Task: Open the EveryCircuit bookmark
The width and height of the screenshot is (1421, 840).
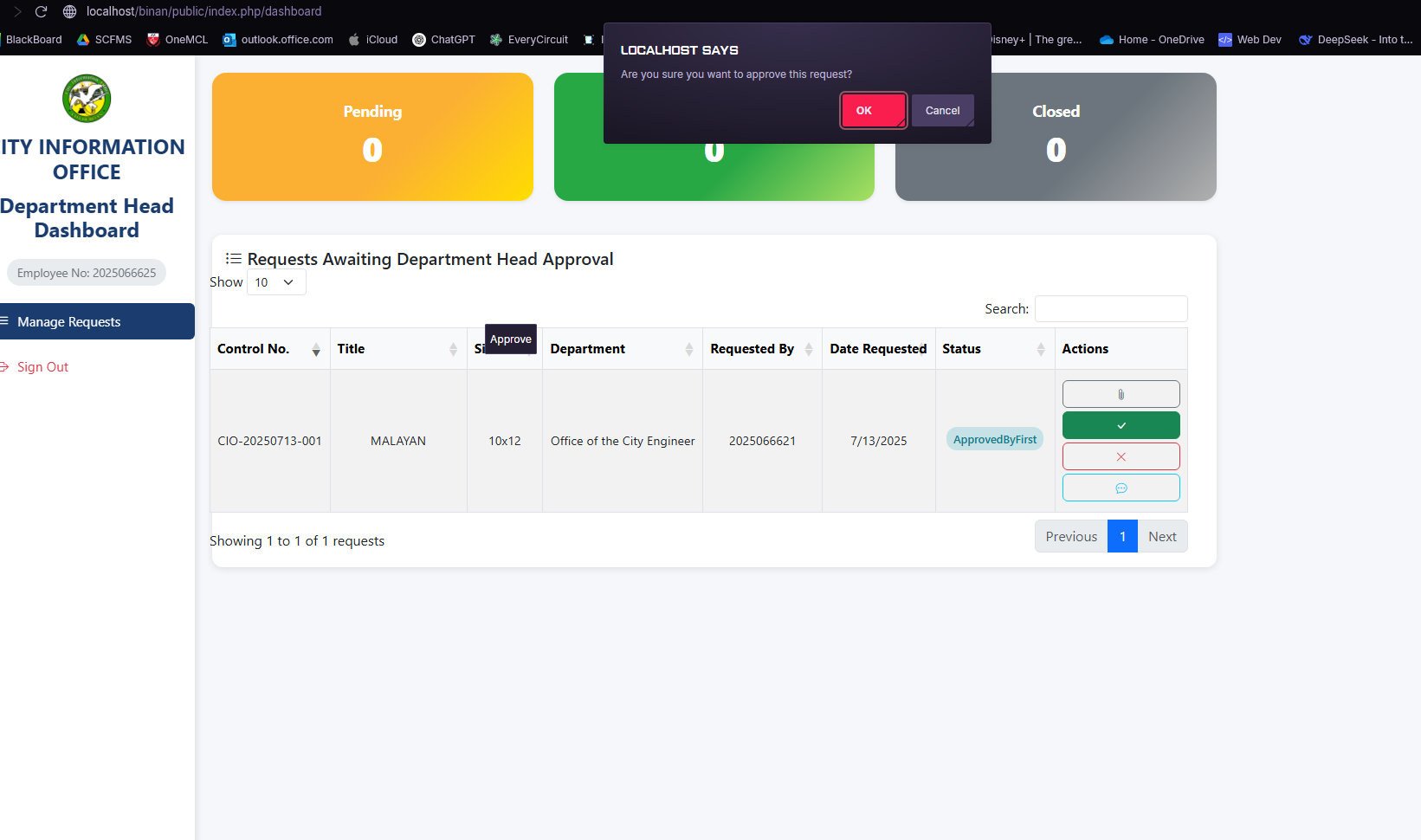Action: click(529, 40)
